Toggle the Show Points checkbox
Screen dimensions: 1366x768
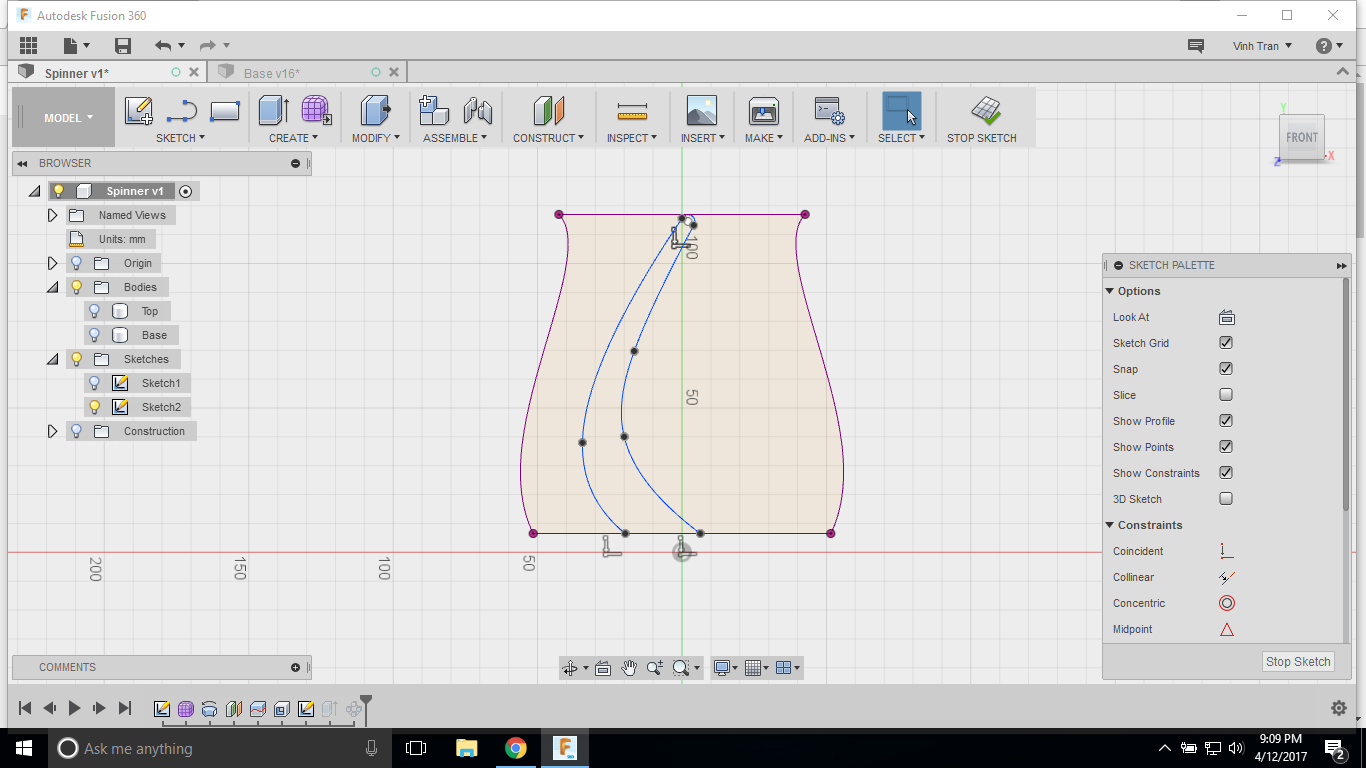pyautogui.click(x=1226, y=447)
